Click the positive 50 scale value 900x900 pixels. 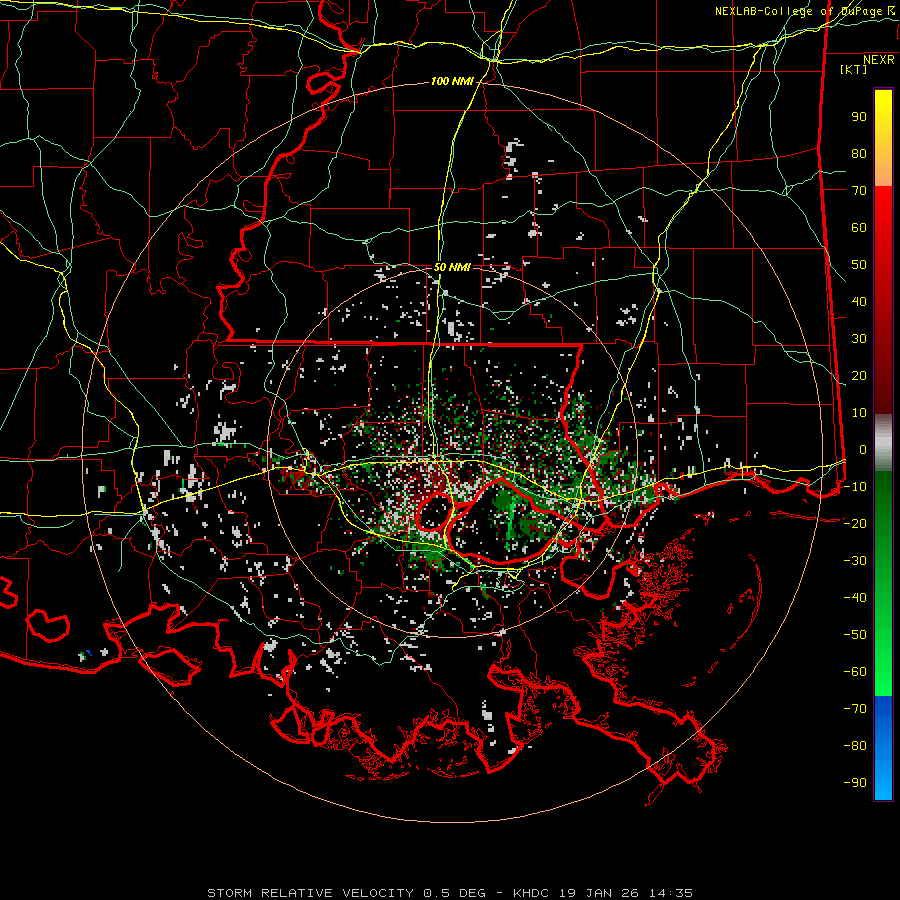pyautogui.click(x=859, y=265)
